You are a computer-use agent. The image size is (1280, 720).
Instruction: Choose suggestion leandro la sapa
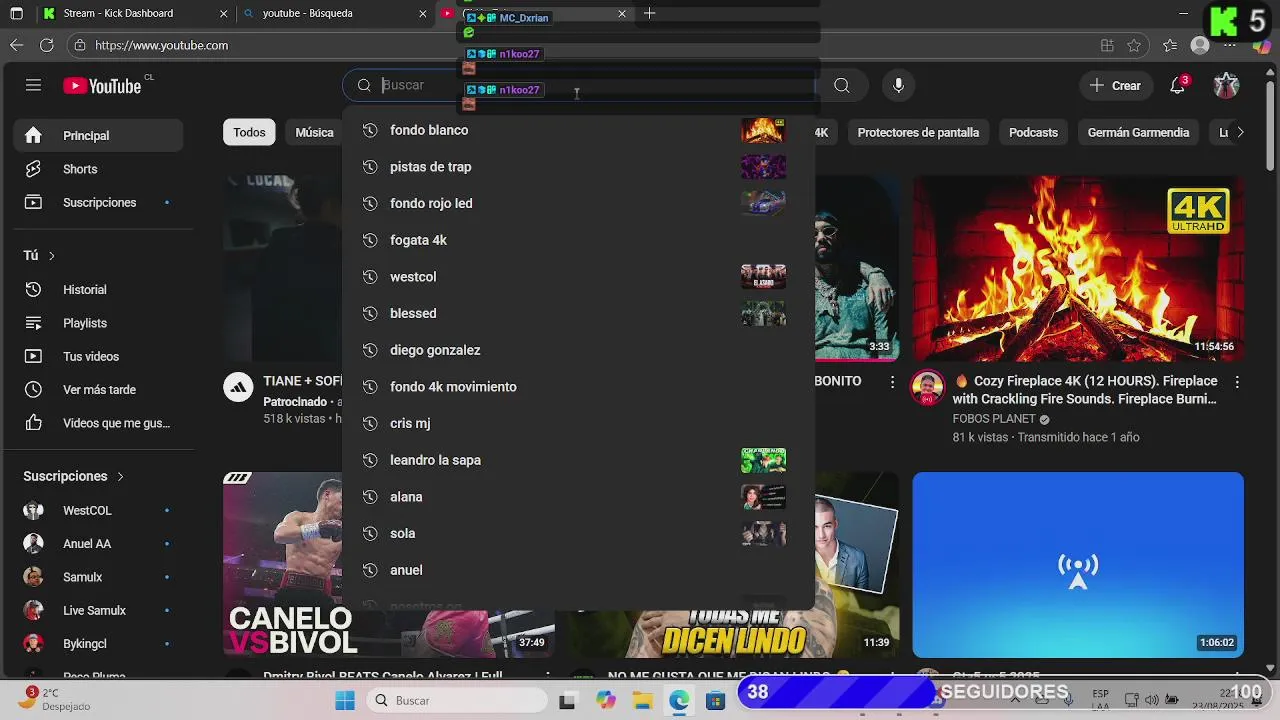coord(578,460)
